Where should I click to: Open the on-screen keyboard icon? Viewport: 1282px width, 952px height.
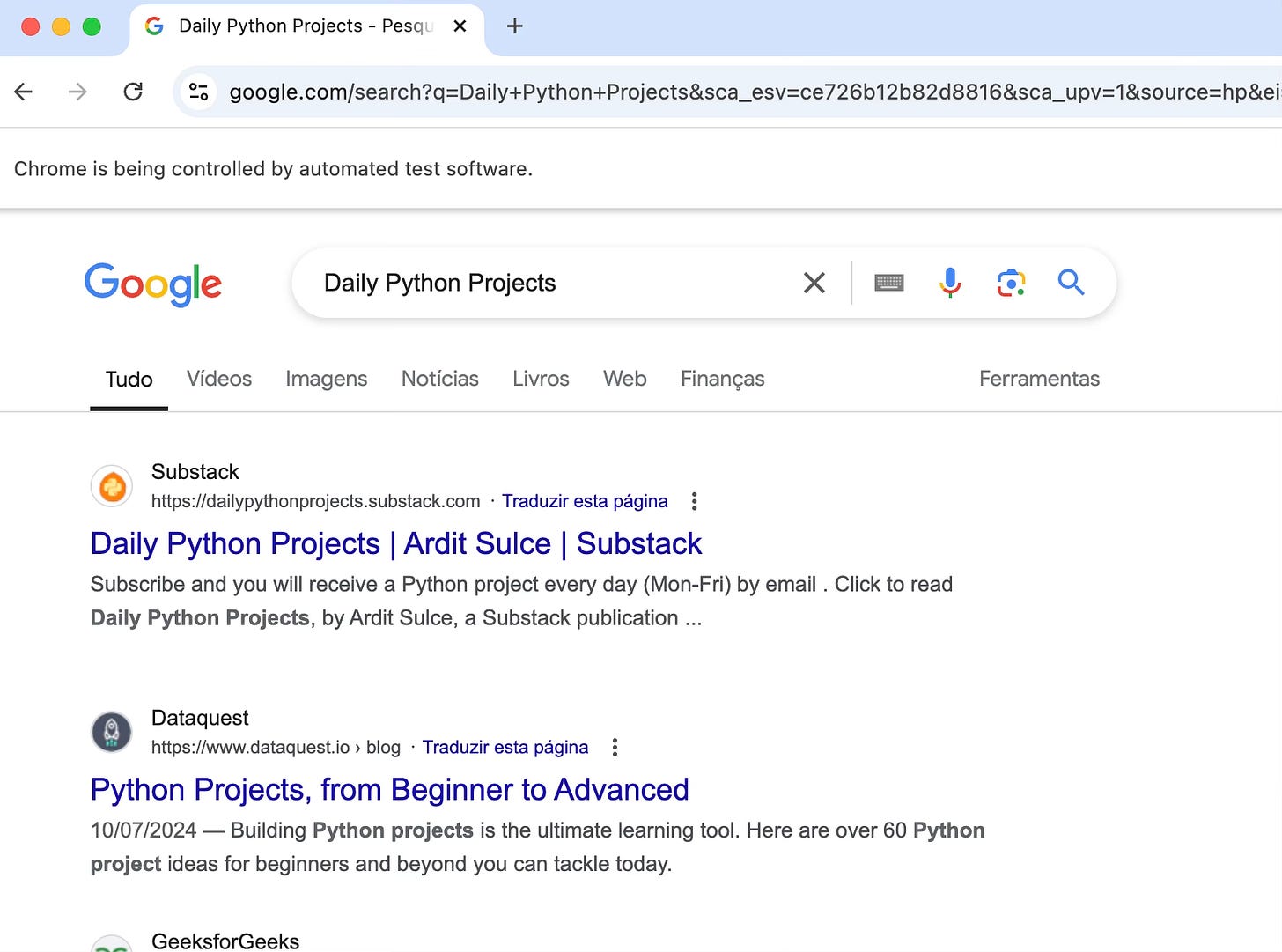point(888,283)
